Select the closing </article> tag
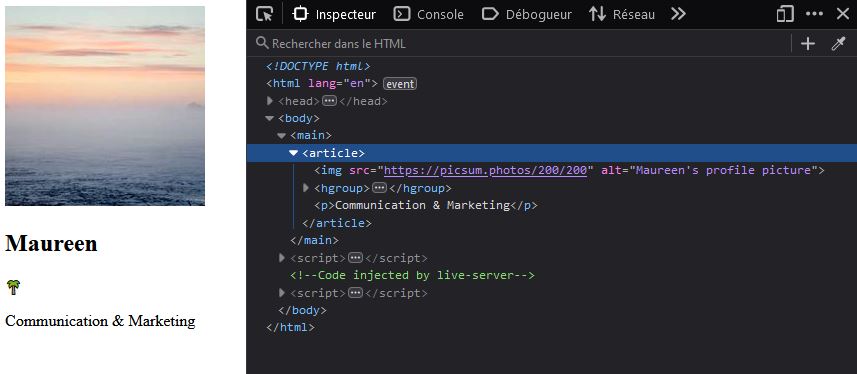The width and height of the screenshot is (857, 374). pos(337,223)
